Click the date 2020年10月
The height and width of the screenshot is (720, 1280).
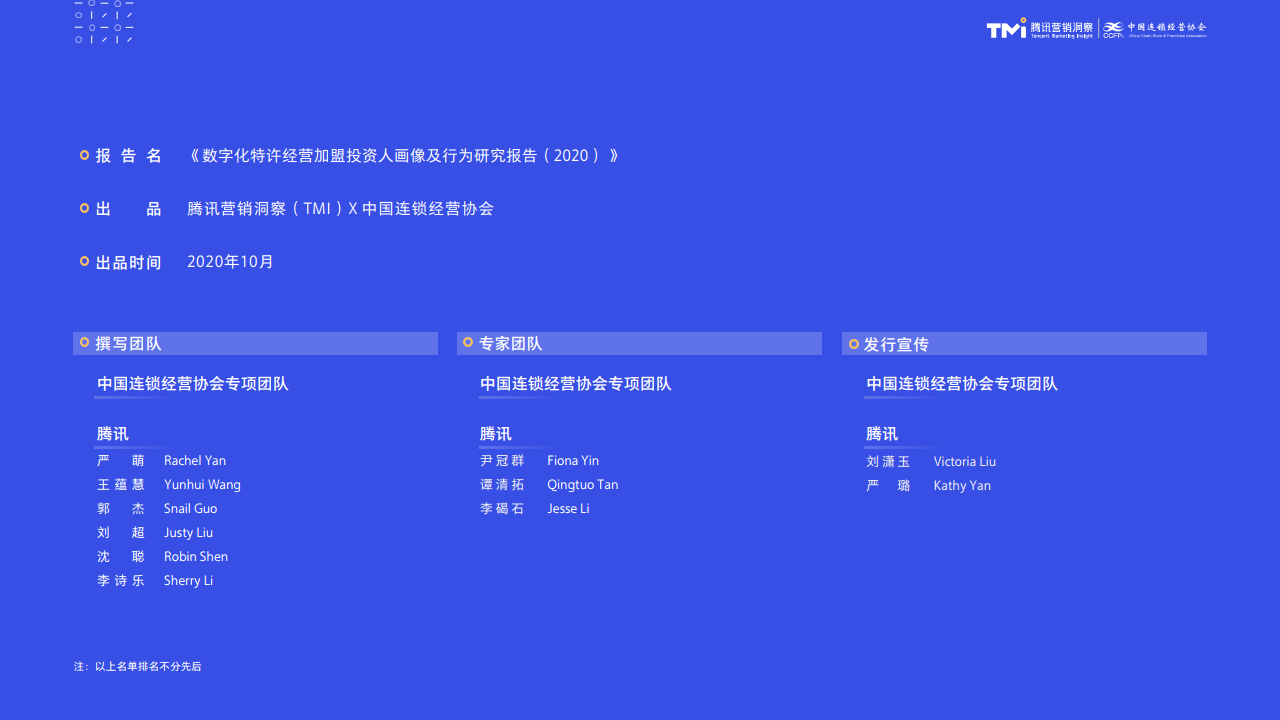(230, 262)
